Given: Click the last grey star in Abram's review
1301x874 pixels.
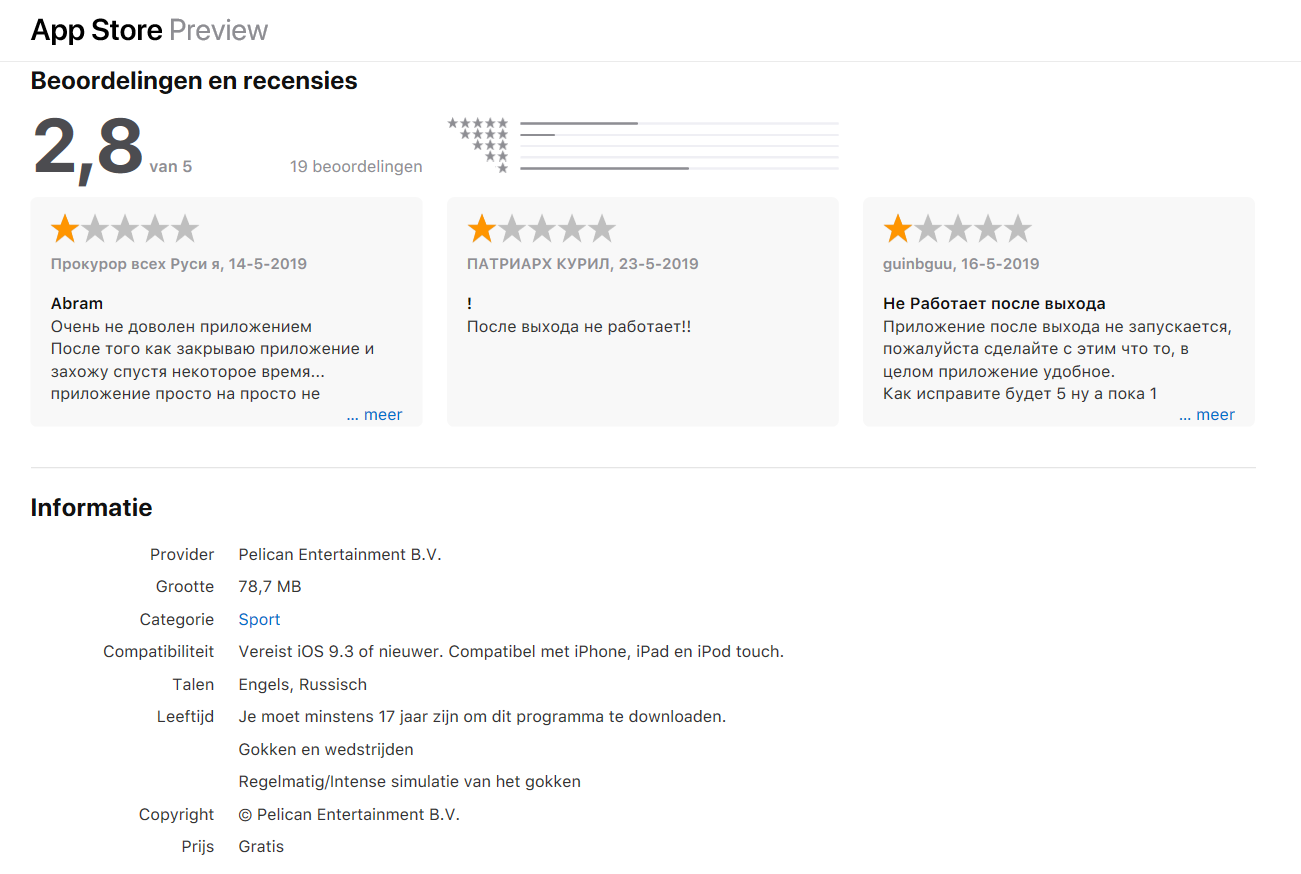Looking at the screenshot, I should click(x=185, y=229).
